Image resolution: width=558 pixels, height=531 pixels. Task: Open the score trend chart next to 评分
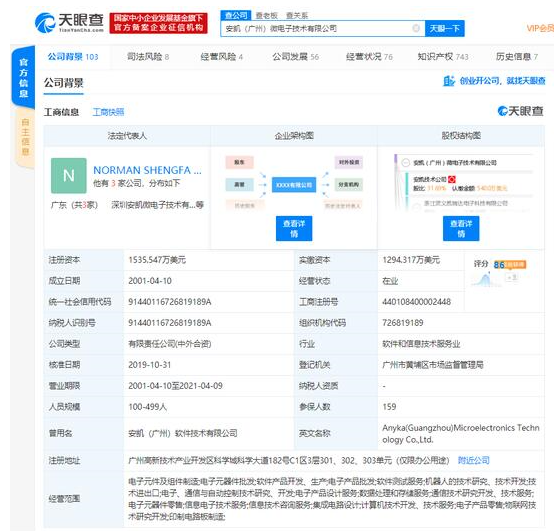[485, 279]
